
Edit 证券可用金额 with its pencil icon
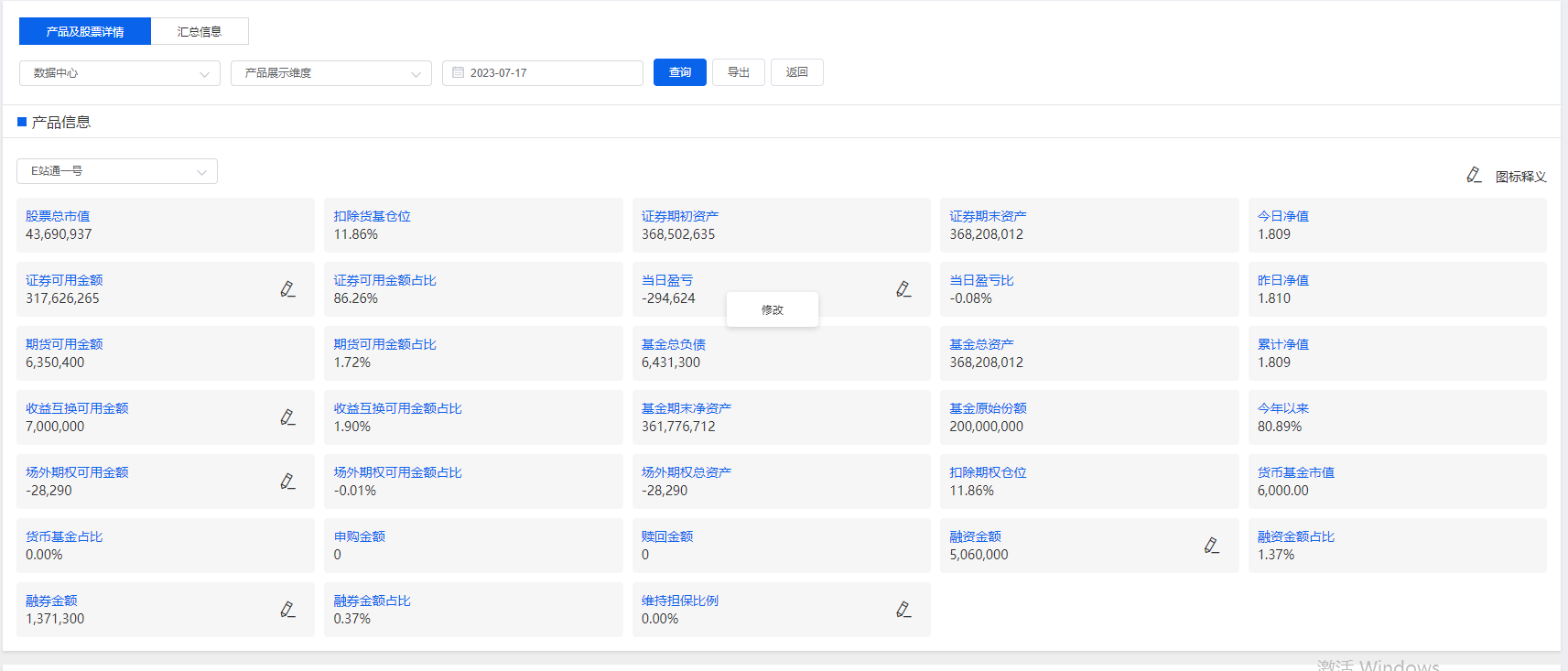click(287, 289)
